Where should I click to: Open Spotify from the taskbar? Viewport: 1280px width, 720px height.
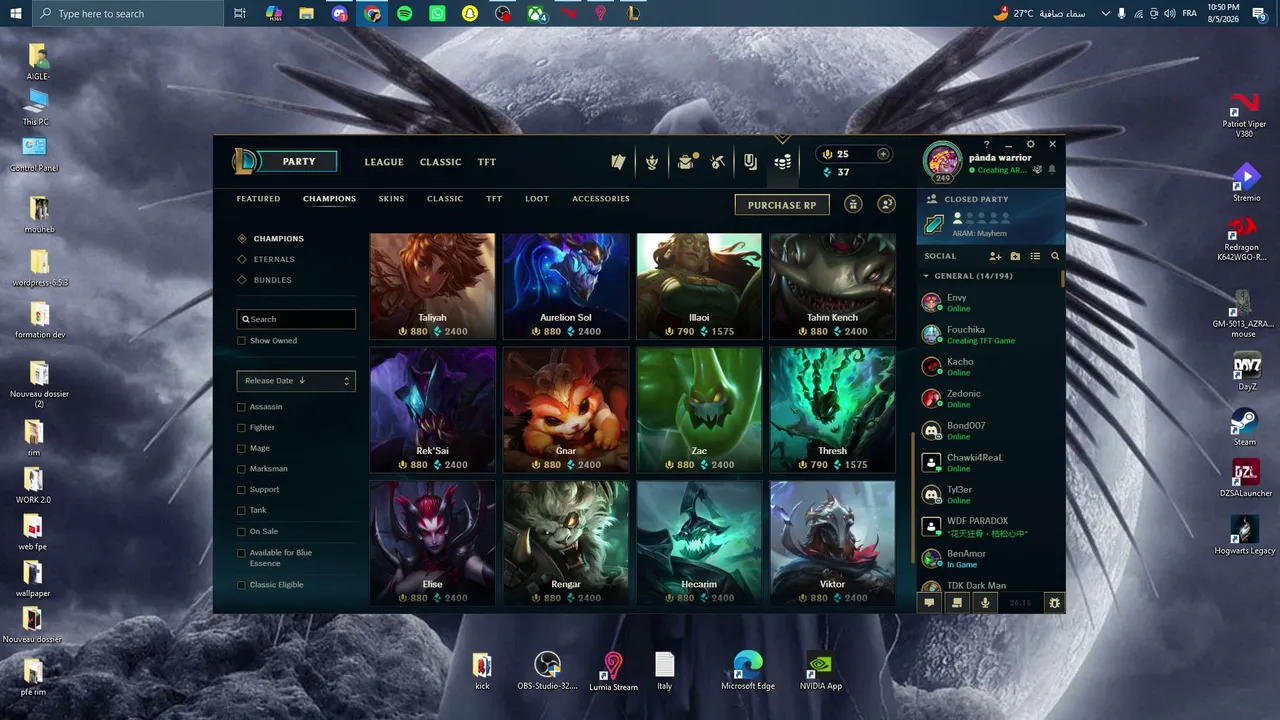(404, 14)
